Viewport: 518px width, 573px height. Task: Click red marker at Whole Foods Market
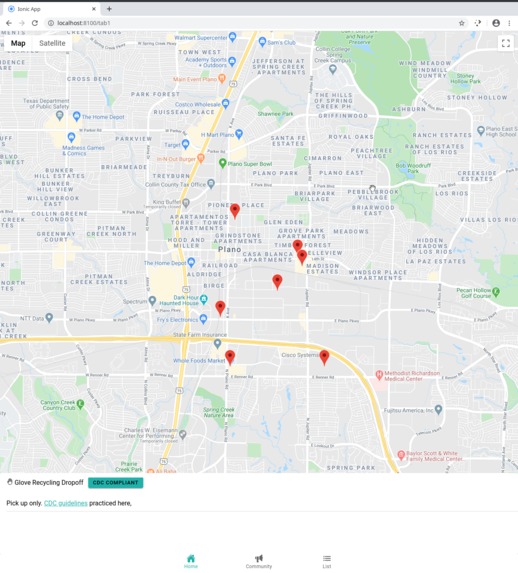230,357
